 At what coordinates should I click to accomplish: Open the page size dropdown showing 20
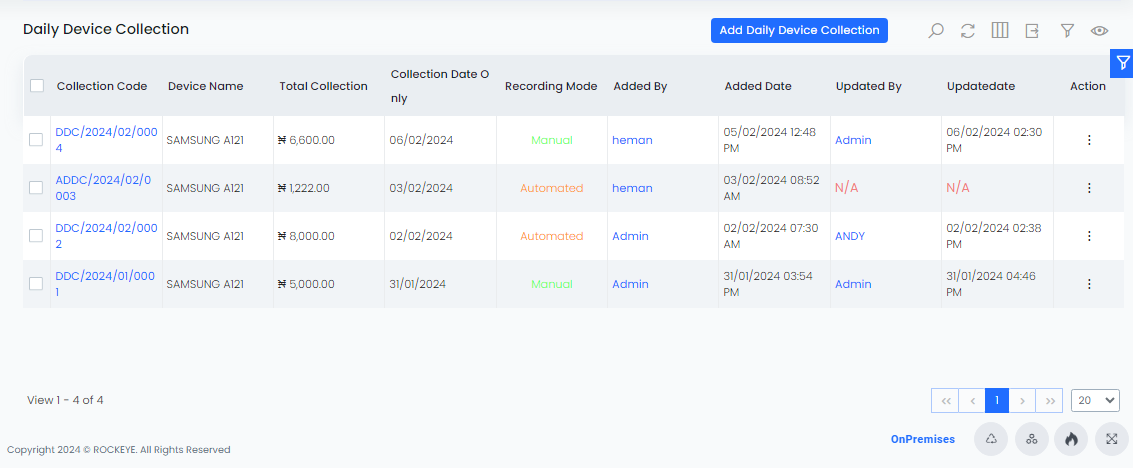[x=1095, y=400]
